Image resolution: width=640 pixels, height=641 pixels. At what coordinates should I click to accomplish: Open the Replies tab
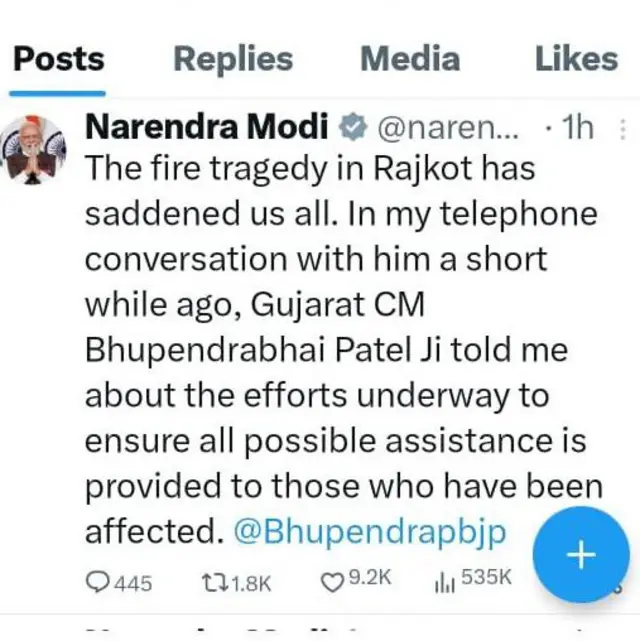233,59
